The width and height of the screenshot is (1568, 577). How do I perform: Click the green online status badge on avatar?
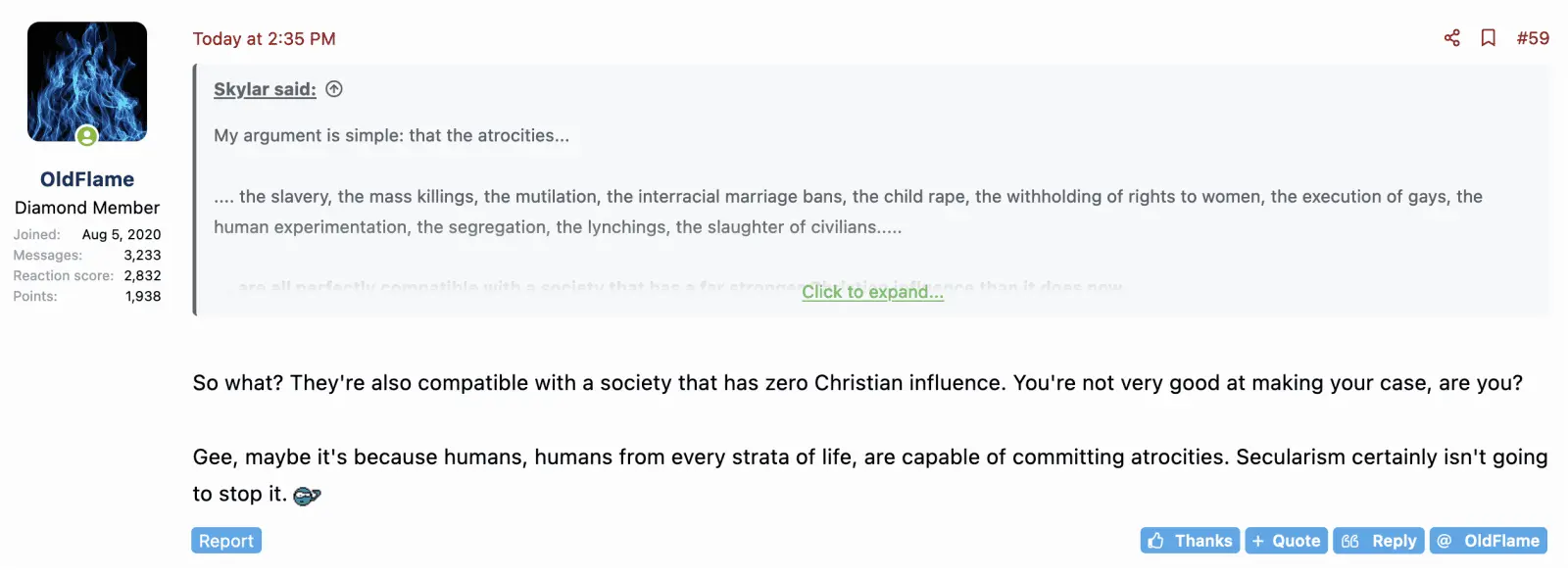[x=87, y=136]
